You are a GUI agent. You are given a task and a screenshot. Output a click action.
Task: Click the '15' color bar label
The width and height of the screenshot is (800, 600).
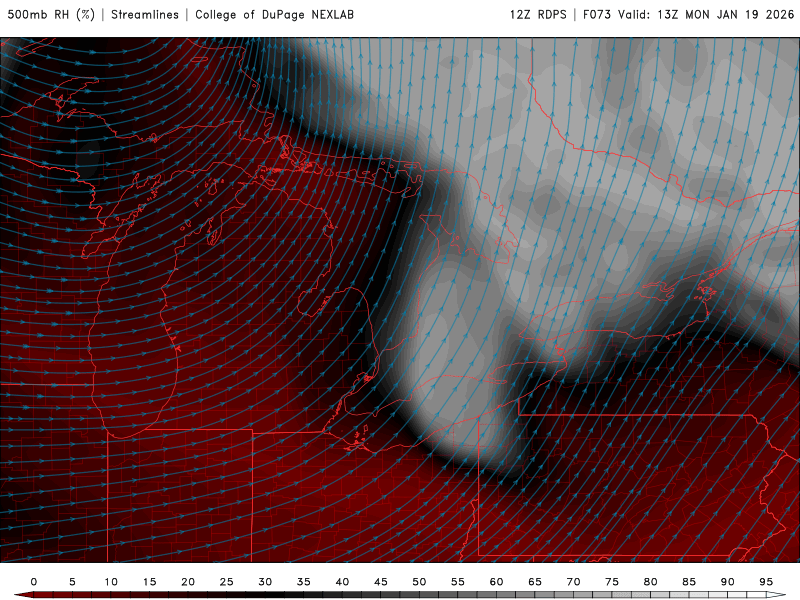[x=149, y=582]
